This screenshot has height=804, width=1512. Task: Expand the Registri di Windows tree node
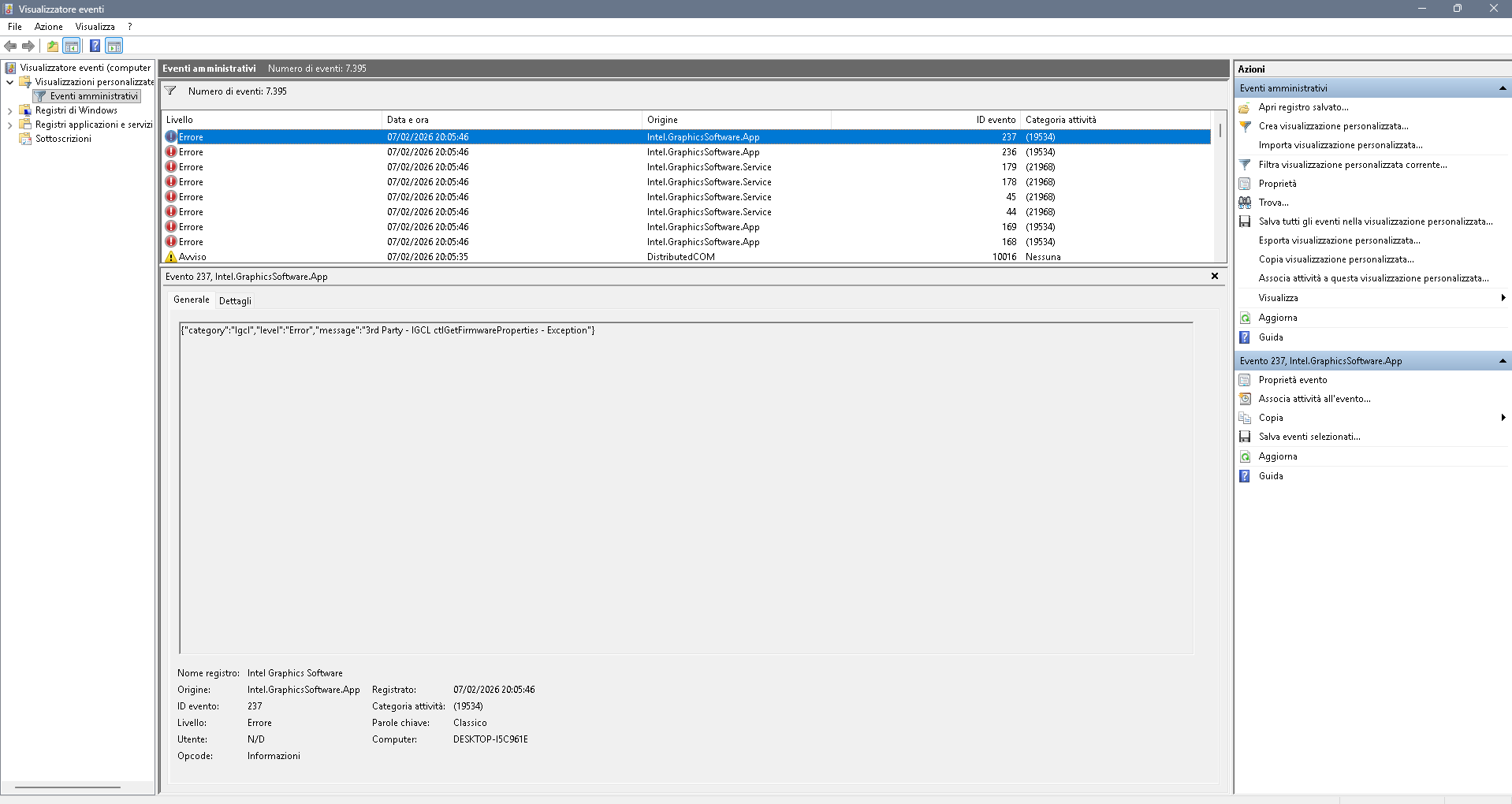click(9, 111)
